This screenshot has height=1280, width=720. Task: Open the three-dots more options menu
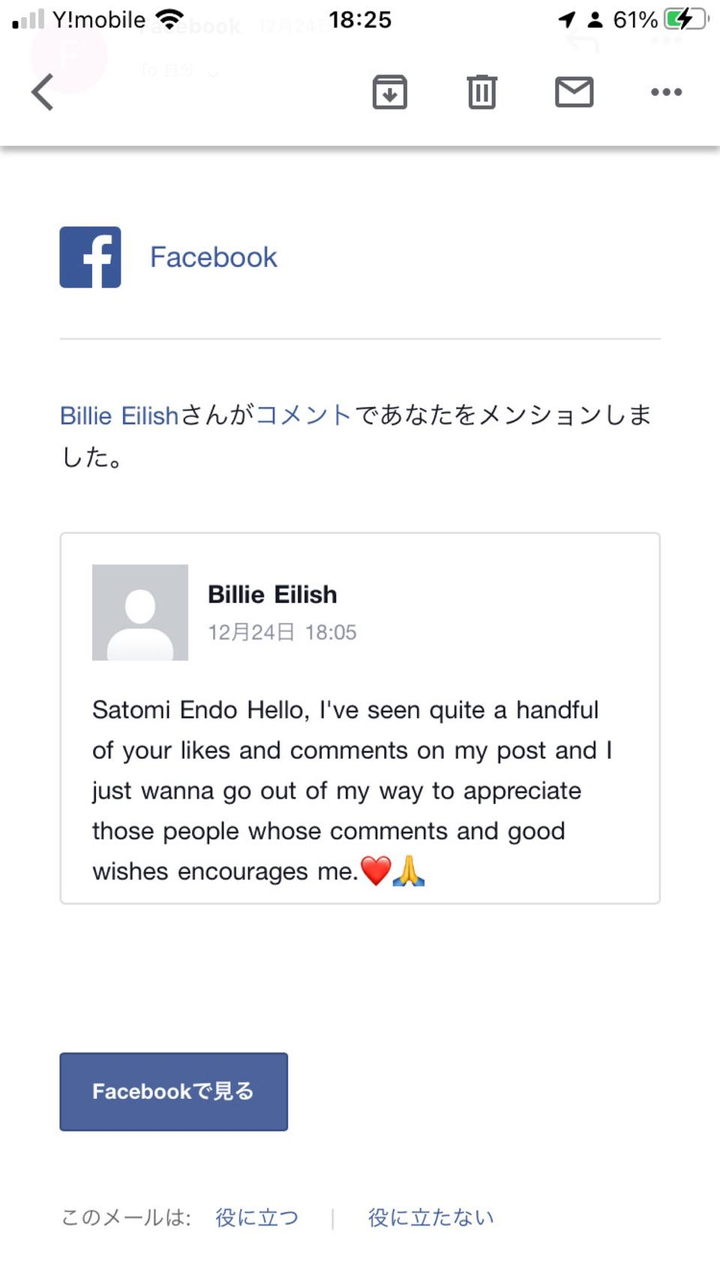click(x=666, y=92)
